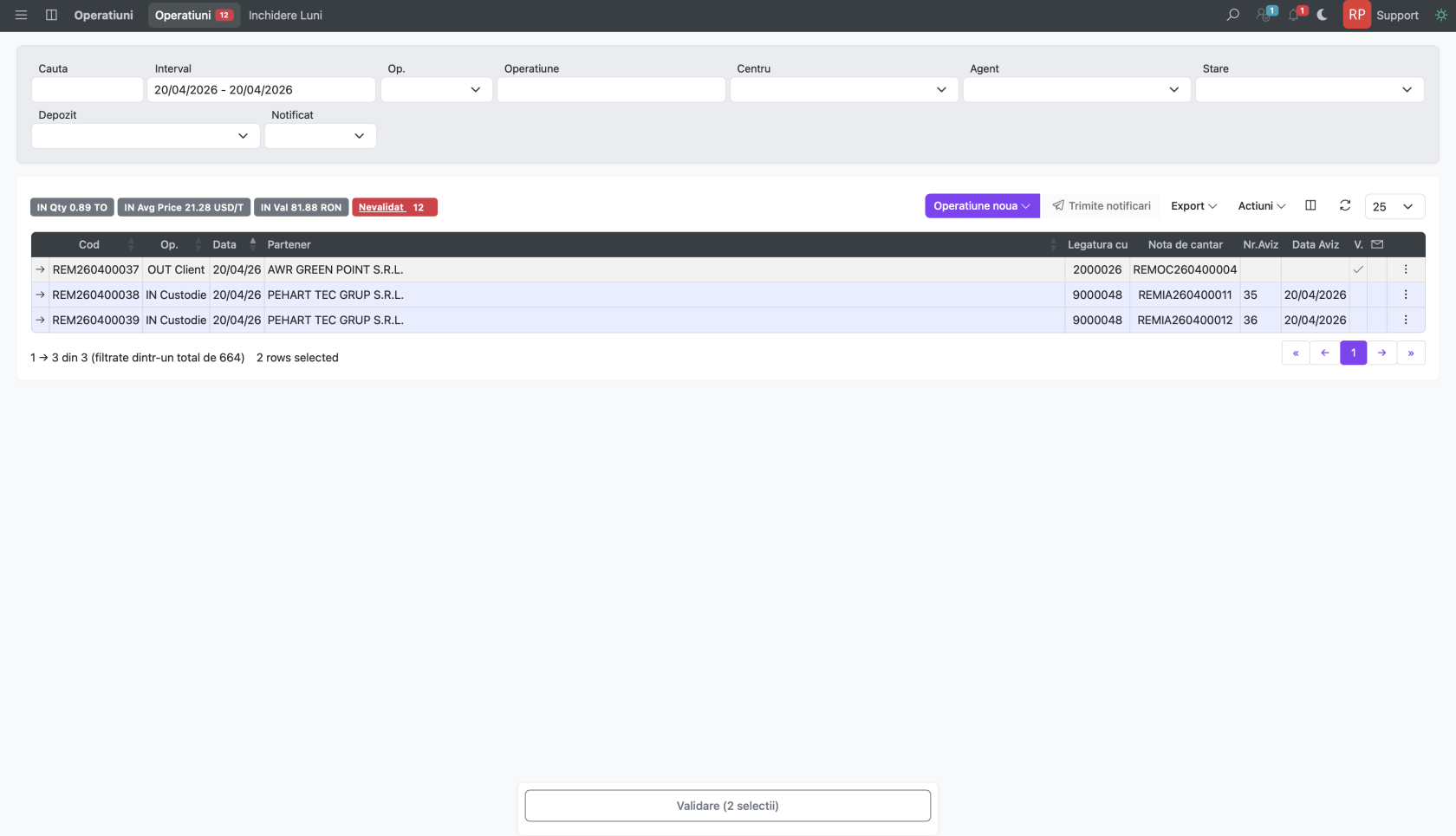
Task: Toggle column visibility icon
Action: click(1310, 205)
